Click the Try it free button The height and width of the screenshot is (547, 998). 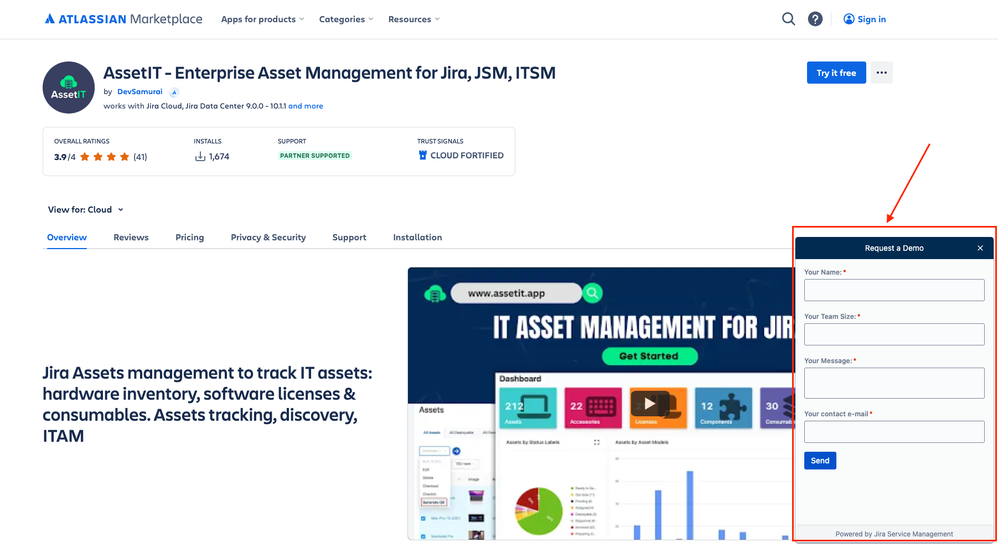click(836, 73)
